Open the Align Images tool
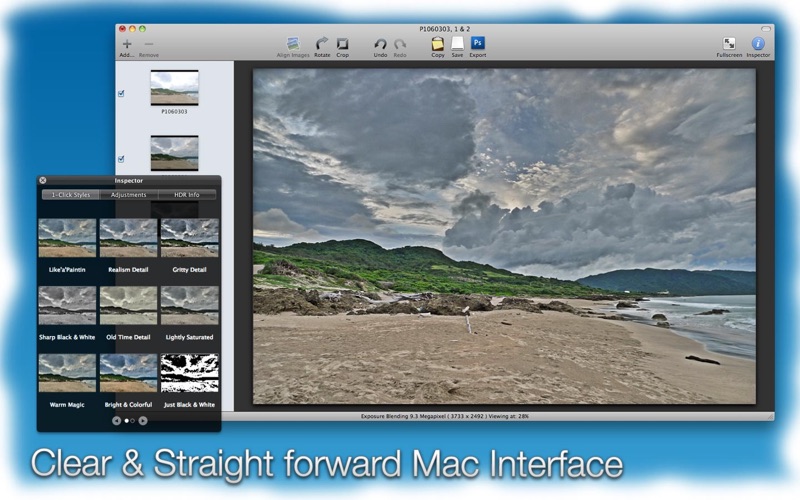The height and width of the screenshot is (500, 800). click(293, 44)
